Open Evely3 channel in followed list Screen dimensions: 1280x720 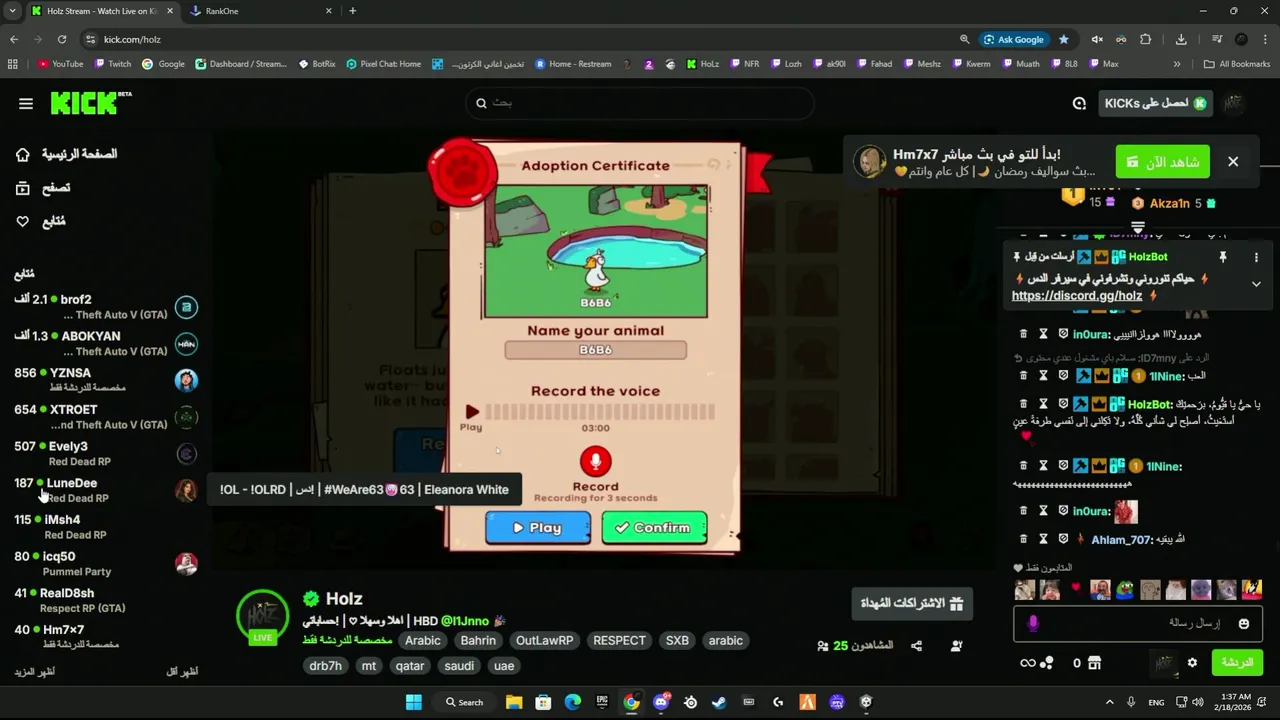[105, 454]
